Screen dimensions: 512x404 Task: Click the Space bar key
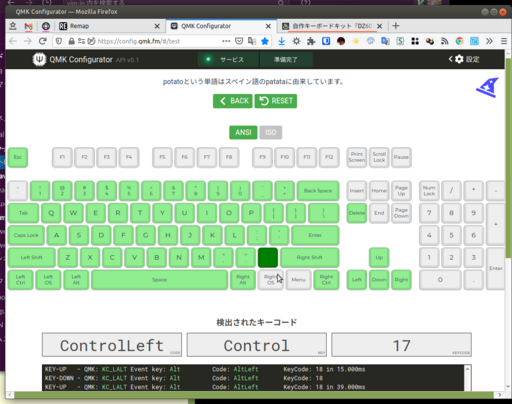[159, 280]
